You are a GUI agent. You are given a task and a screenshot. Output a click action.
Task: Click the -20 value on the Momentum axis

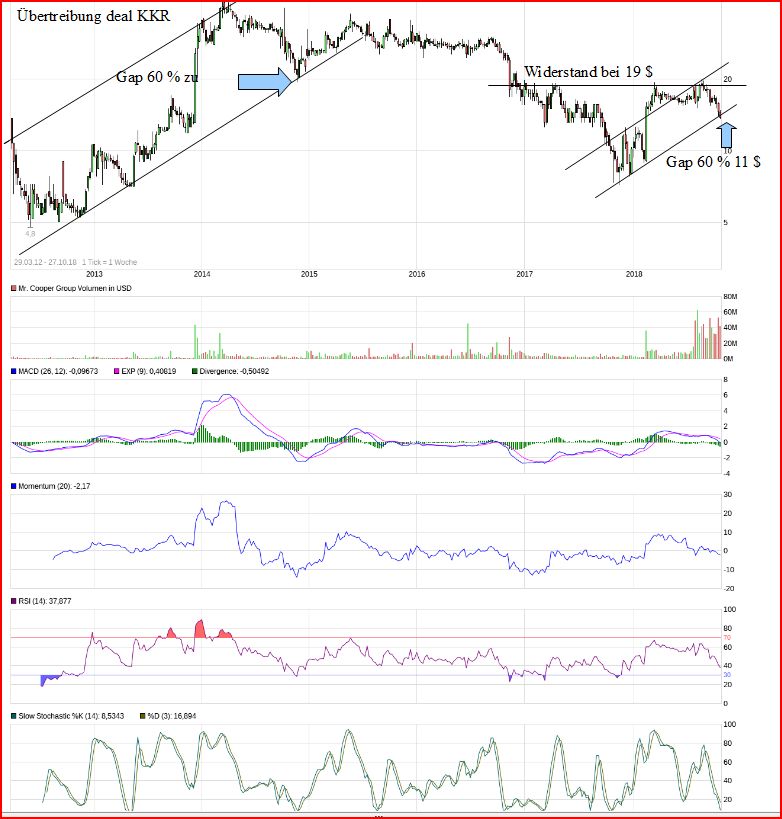point(728,589)
